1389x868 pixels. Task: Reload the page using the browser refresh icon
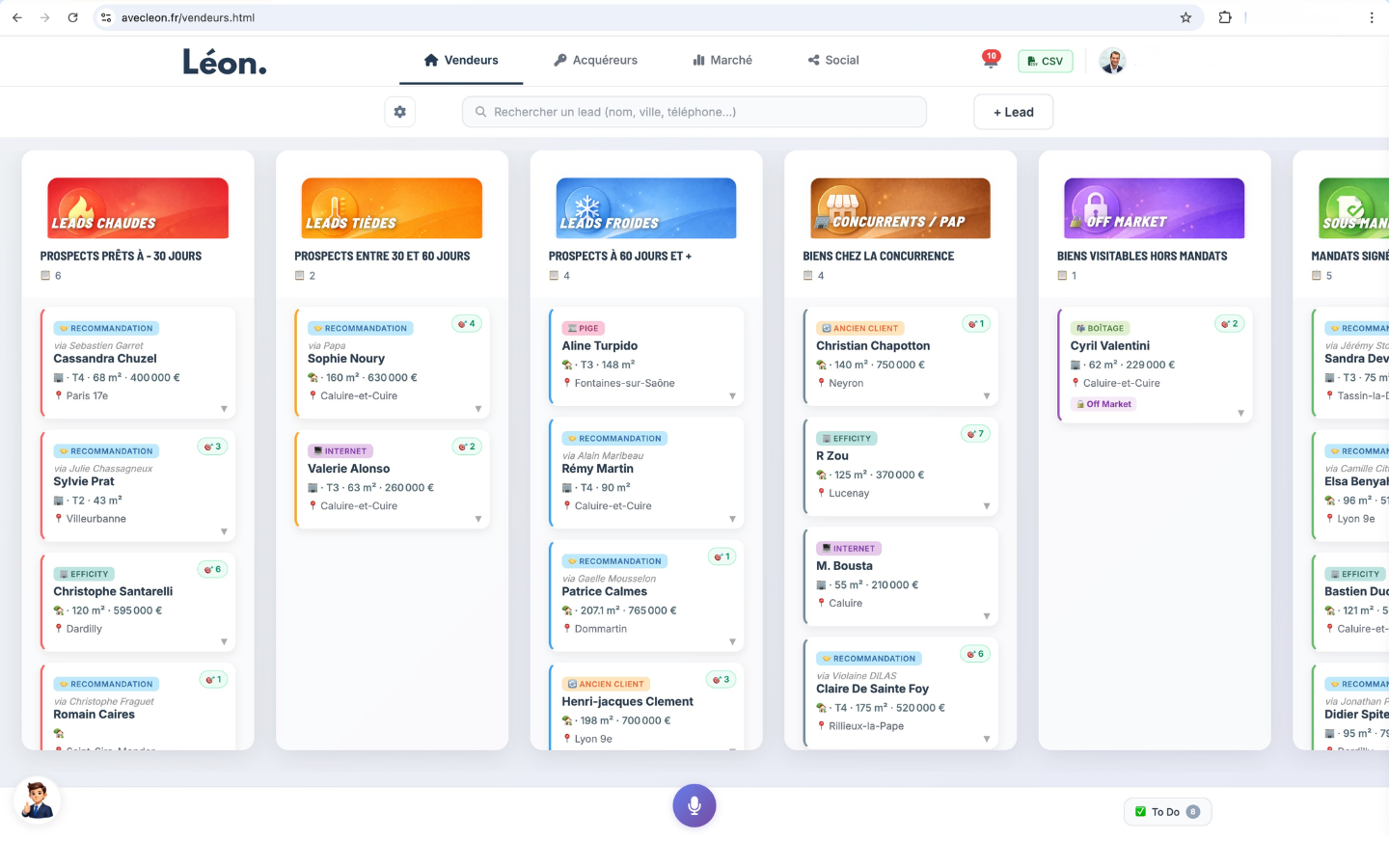[72, 17]
